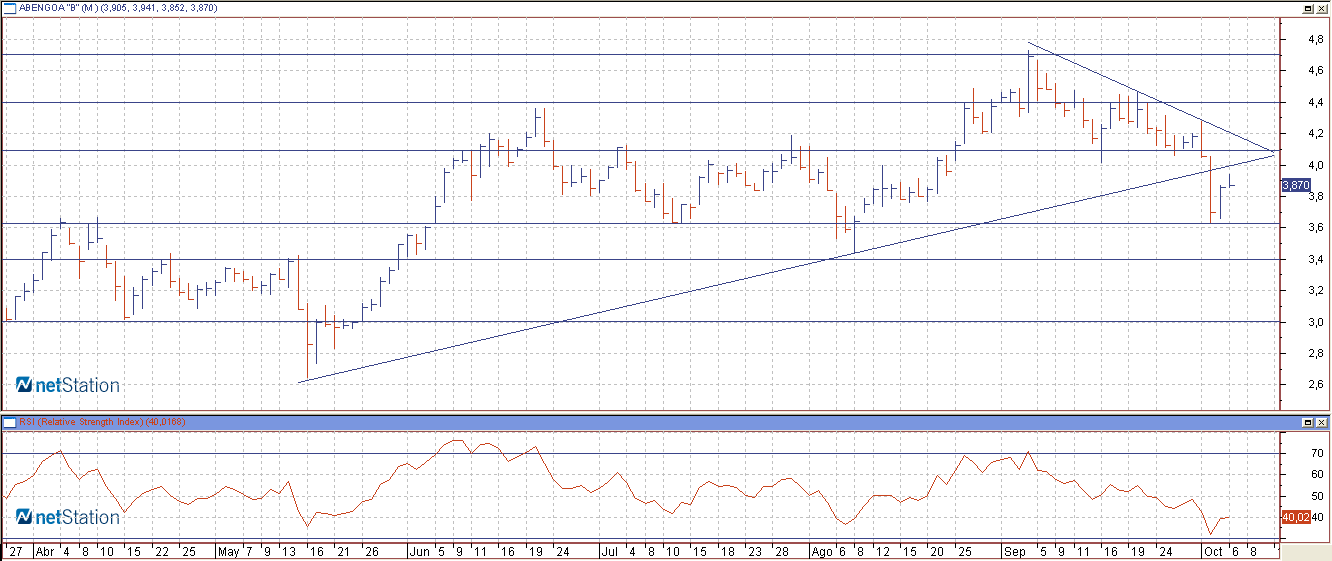Click the RSI value label 40,02
Image resolution: width=1332 pixels, height=561 pixels.
(x=1295, y=517)
